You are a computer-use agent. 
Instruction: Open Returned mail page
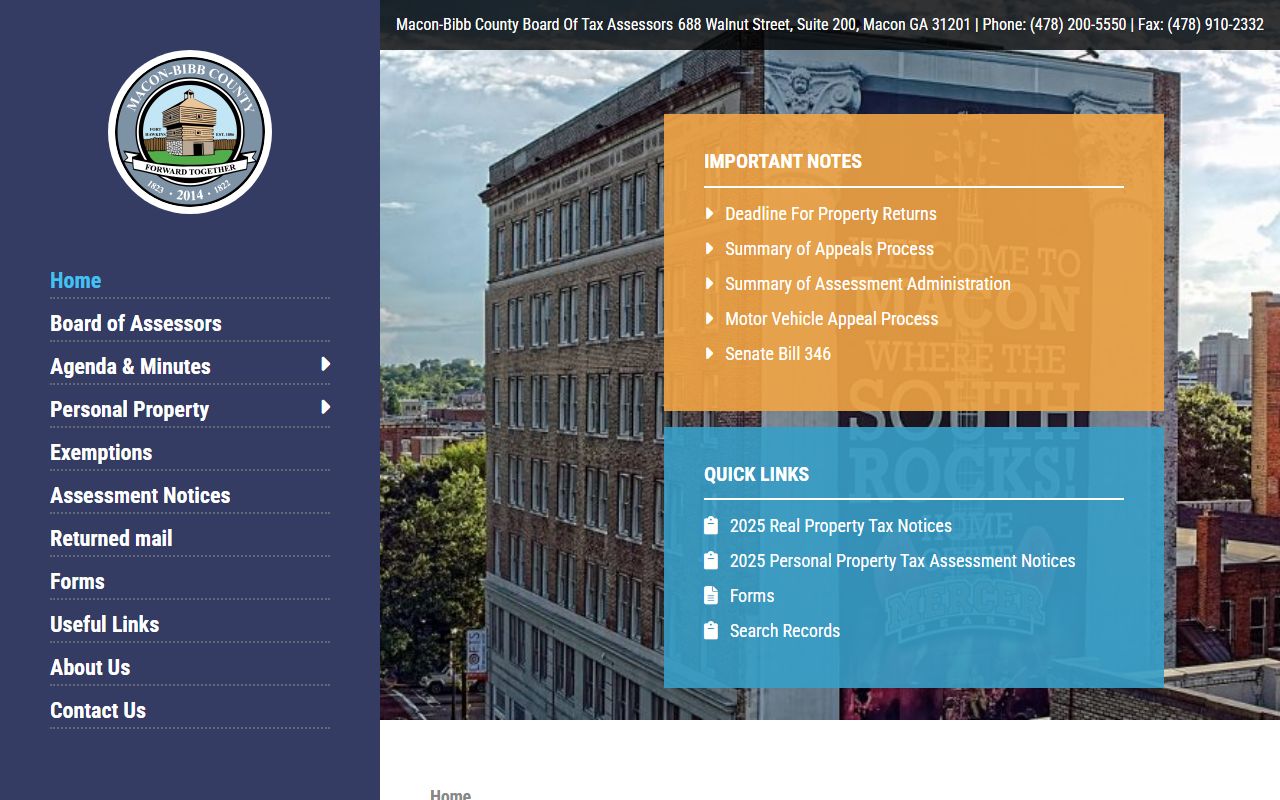[x=111, y=539]
